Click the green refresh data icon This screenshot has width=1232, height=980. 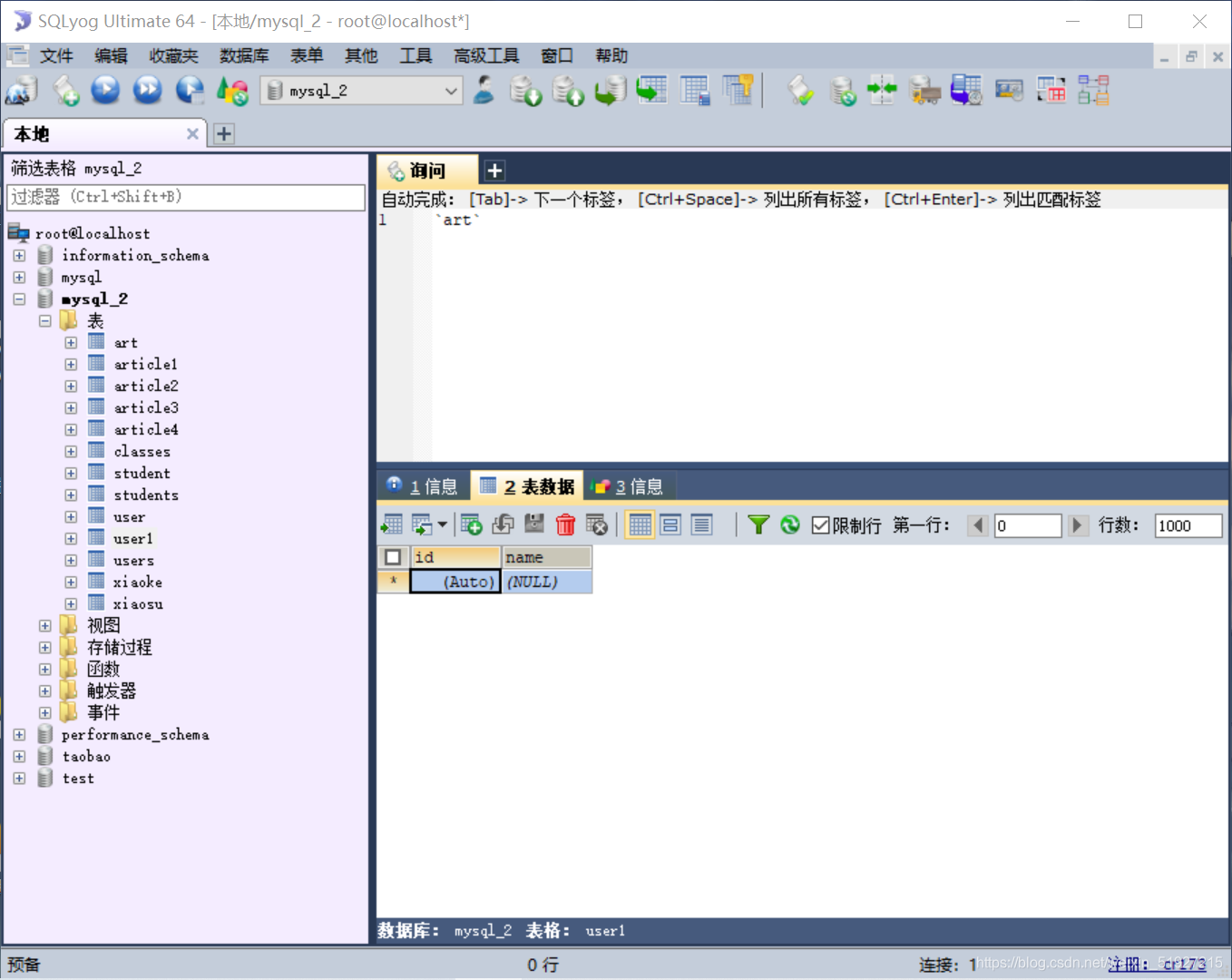tap(790, 524)
